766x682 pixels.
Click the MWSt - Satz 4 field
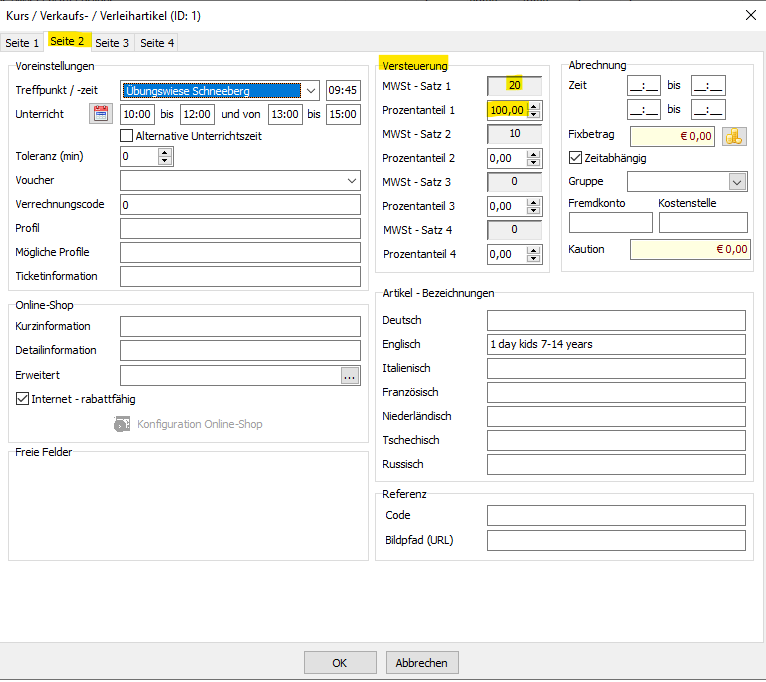514,230
